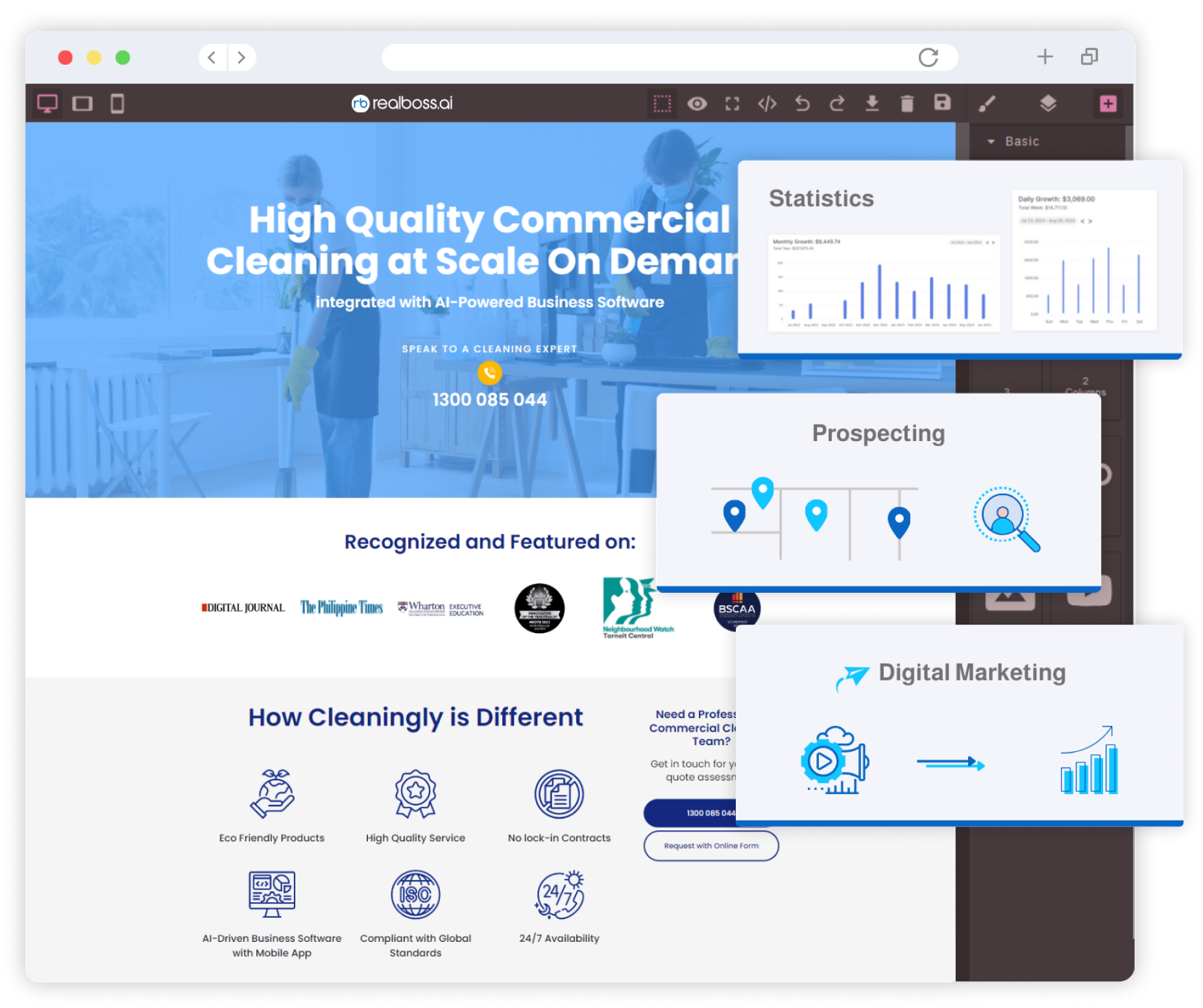Click the yellow phone call button
Image resolution: width=1203 pixels, height=1008 pixels.
click(x=489, y=373)
